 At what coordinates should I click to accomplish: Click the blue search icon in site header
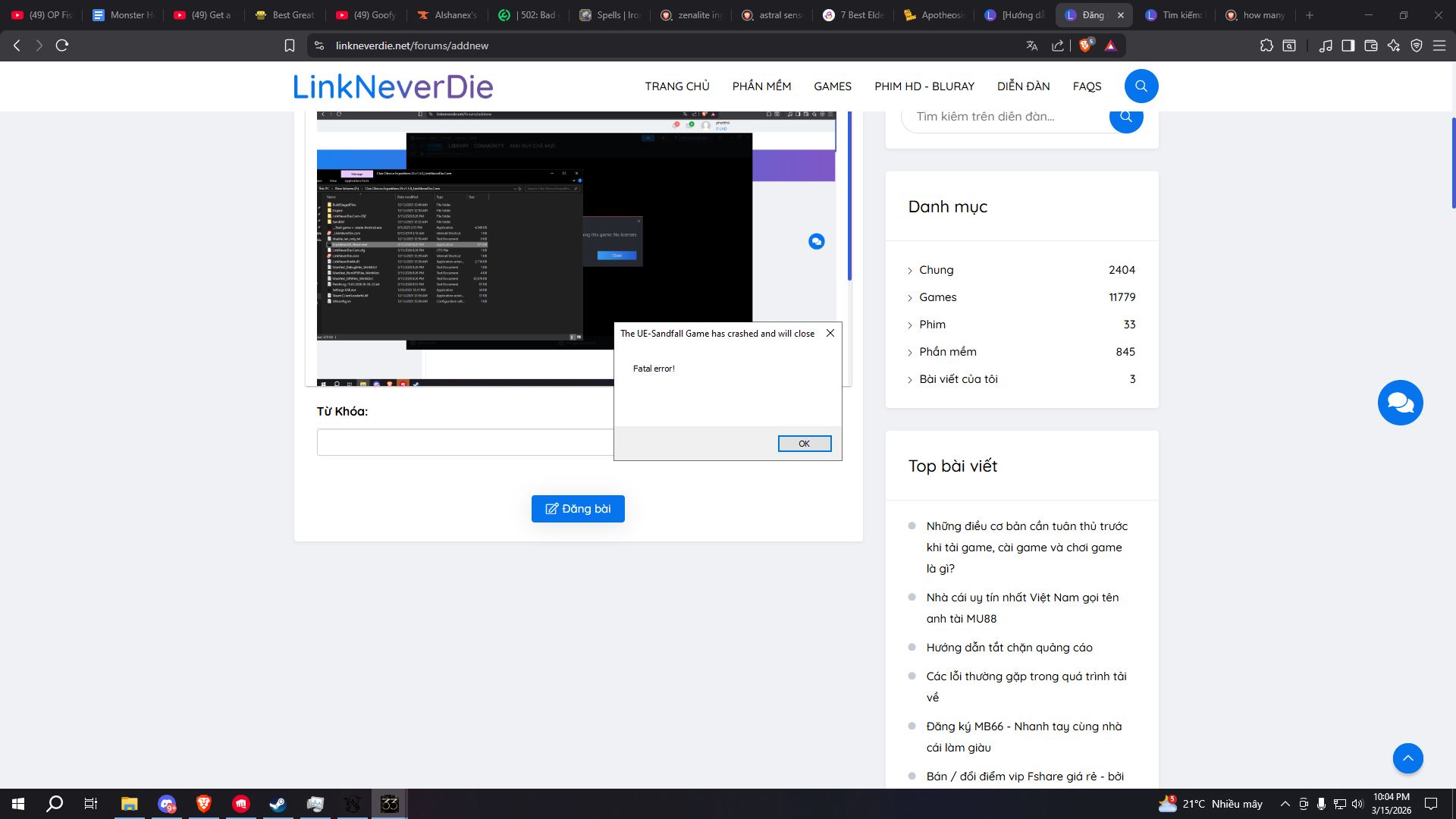[x=1141, y=86]
